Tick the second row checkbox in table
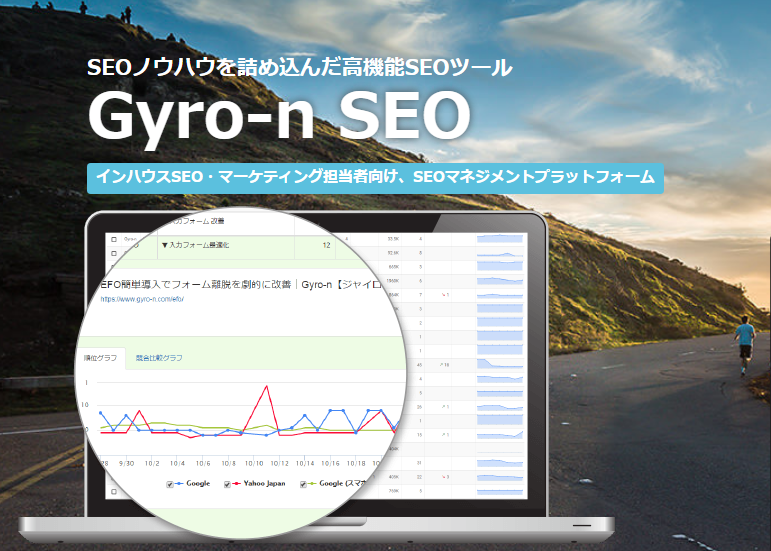Viewport: 771px width, 551px height. tap(114, 253)
